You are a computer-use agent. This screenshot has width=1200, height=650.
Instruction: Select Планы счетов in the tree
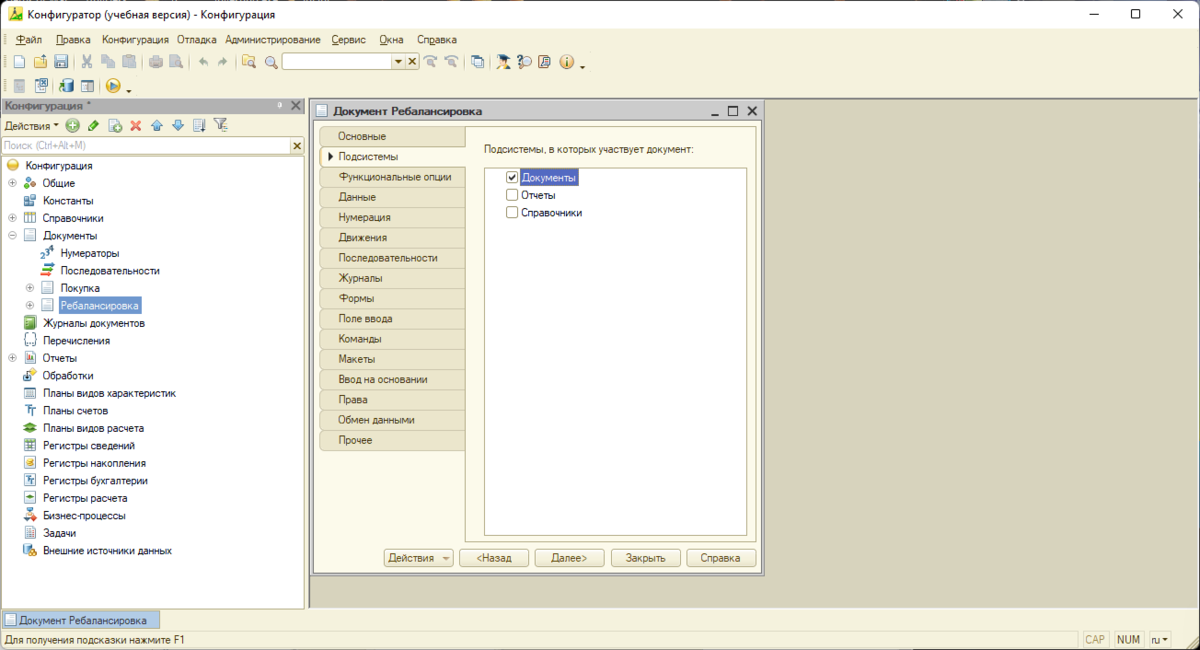[75, 411]
